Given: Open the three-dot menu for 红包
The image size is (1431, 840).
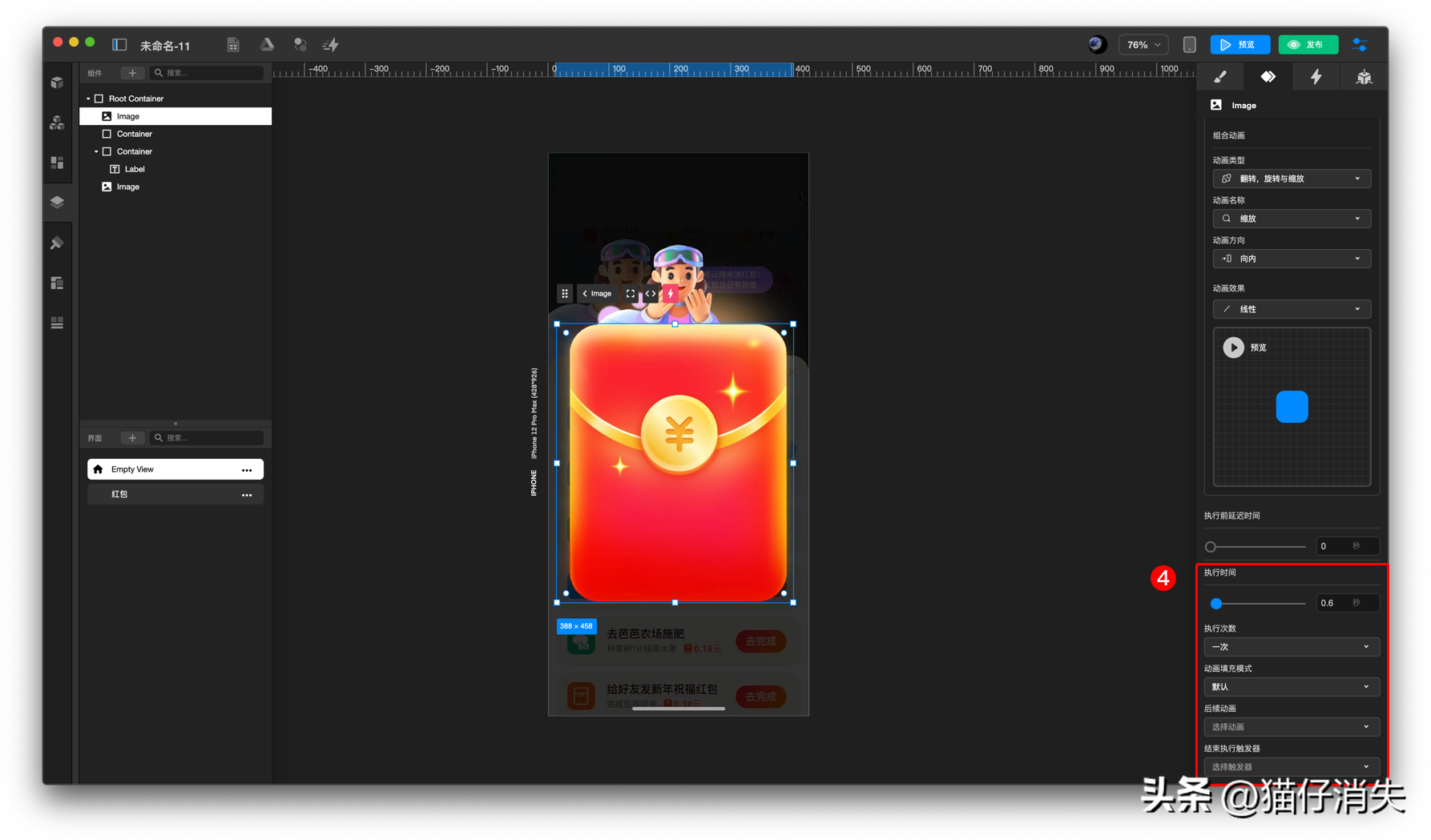Looking at the screenshot, I should click(x=247, y=495).
